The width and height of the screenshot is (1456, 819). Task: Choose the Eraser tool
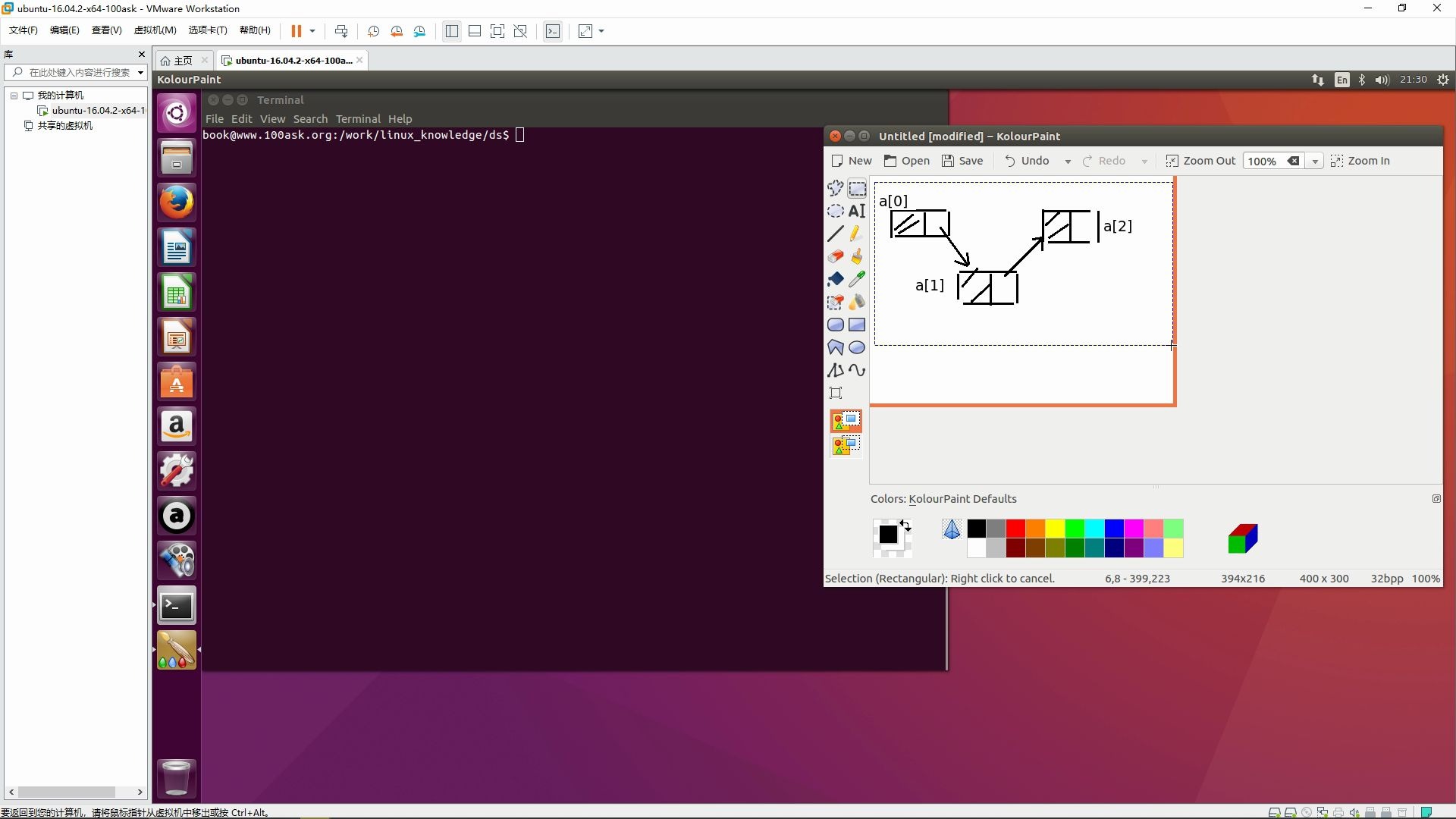pos(835,256)
